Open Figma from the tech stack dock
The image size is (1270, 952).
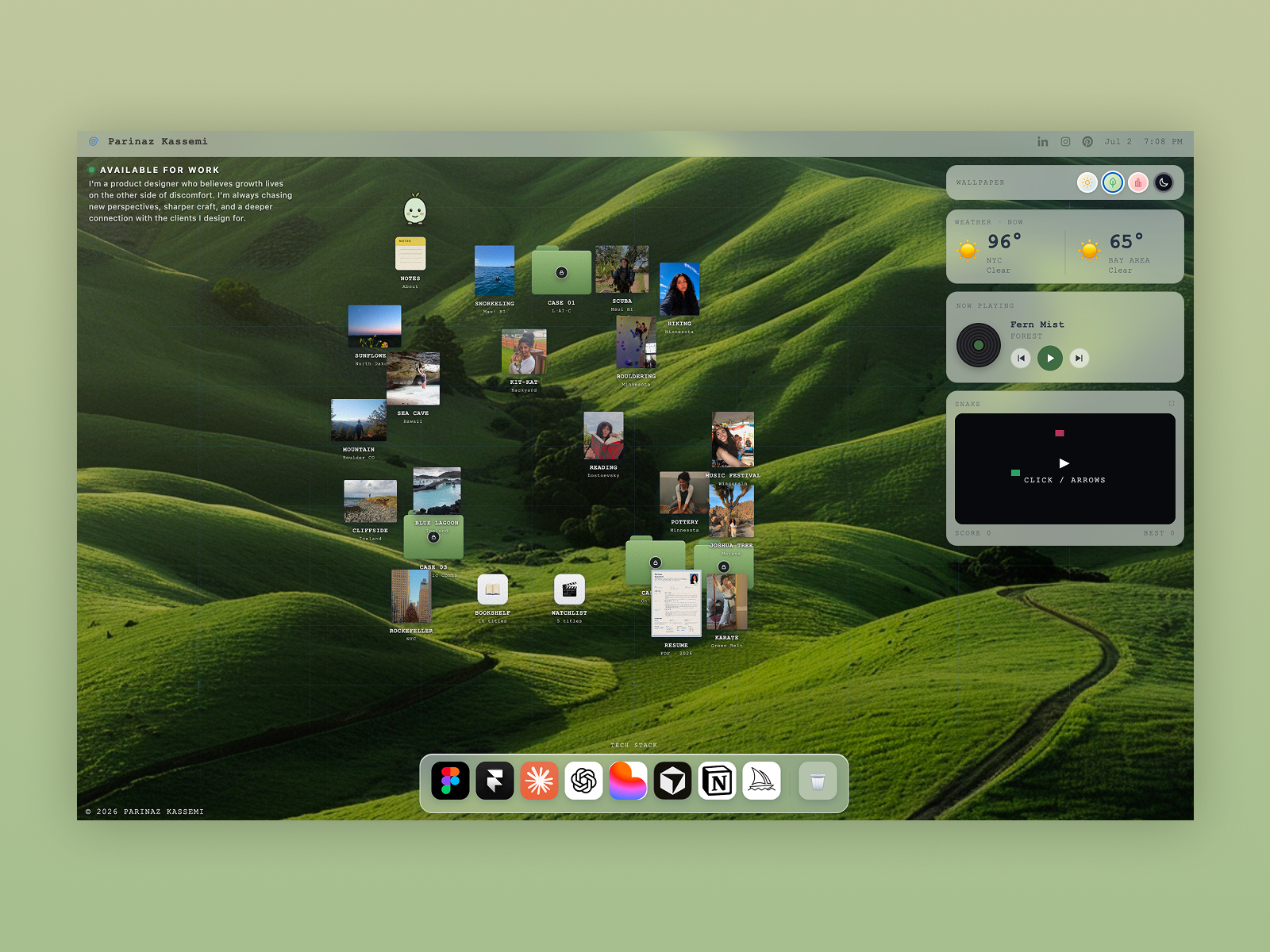(x=450, y=781)
